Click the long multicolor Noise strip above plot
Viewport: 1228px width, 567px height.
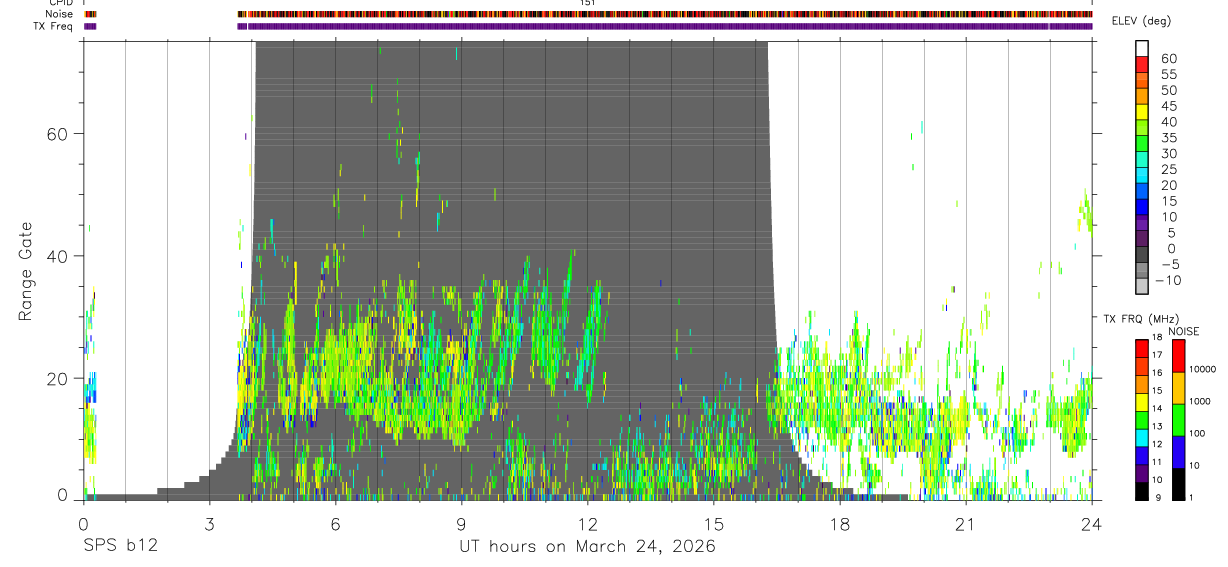coord(665,14)
